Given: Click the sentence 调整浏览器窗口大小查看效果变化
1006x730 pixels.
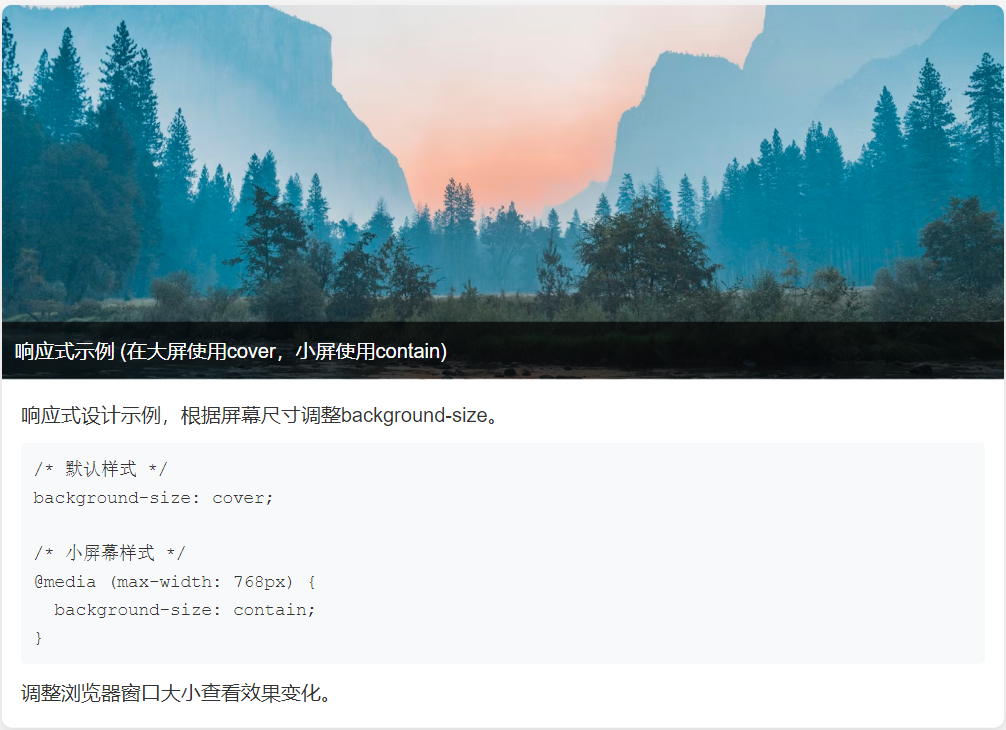Looking at the screenshot, I should tap(175, 693).
